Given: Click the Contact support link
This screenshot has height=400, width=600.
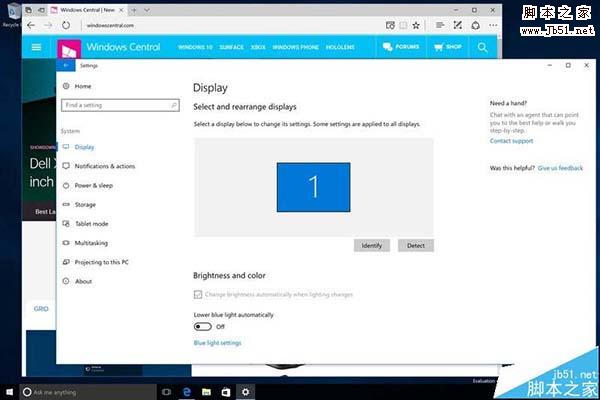Looking at the screenshot, I should tap(512, 141).
